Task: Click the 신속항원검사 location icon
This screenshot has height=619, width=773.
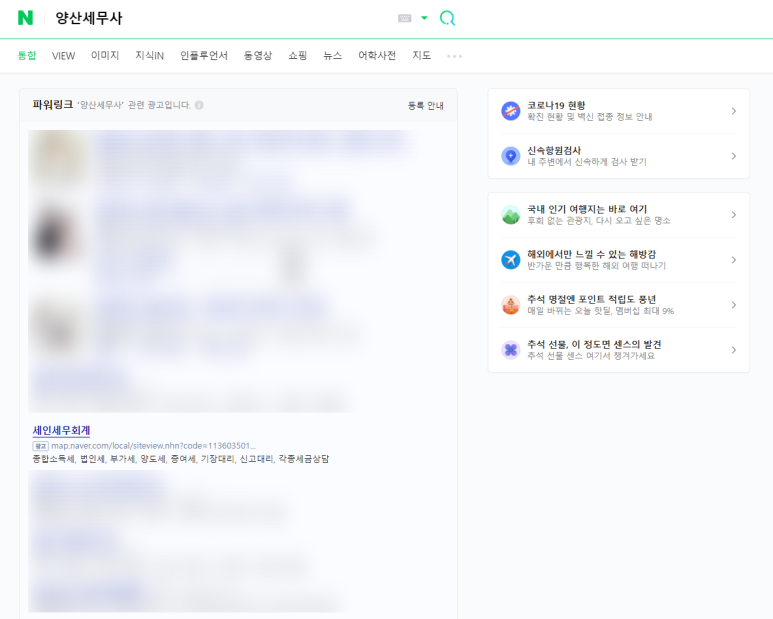Action: tap(511, 156)
